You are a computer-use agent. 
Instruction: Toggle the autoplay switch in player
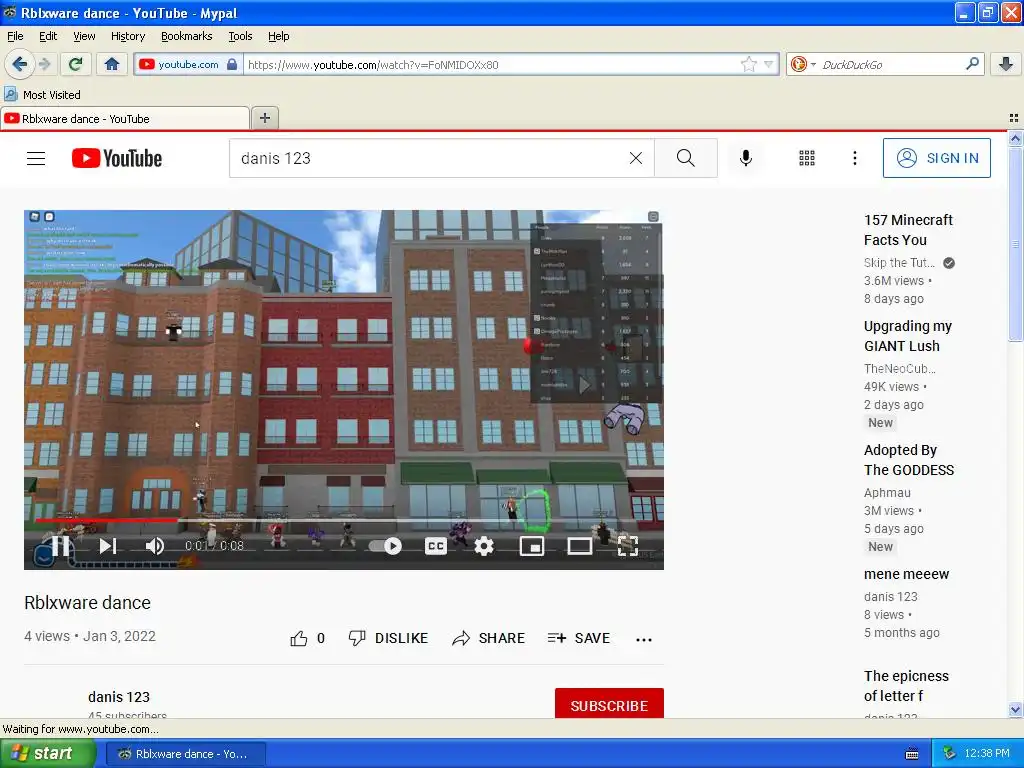385,546
